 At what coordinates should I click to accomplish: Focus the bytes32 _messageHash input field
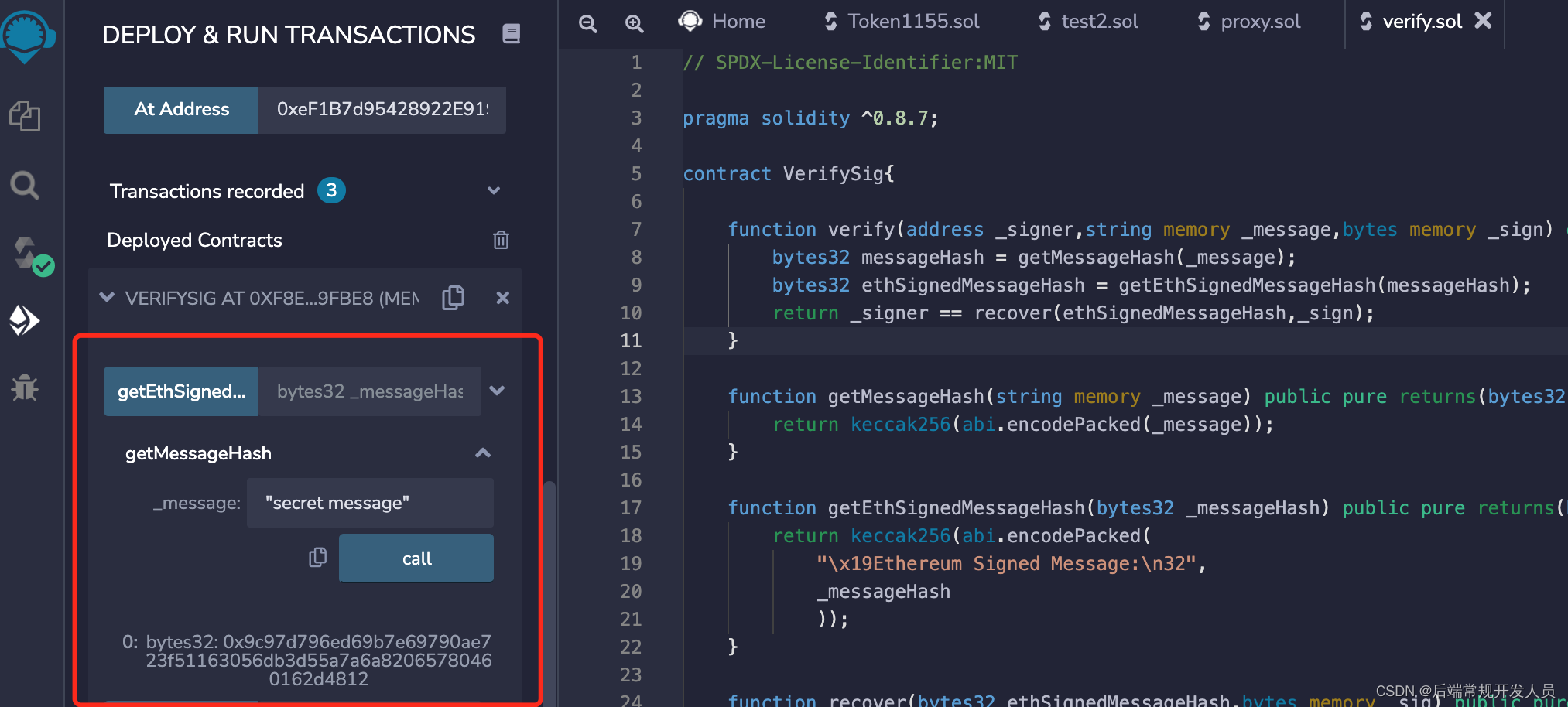(x=370, y=391)
